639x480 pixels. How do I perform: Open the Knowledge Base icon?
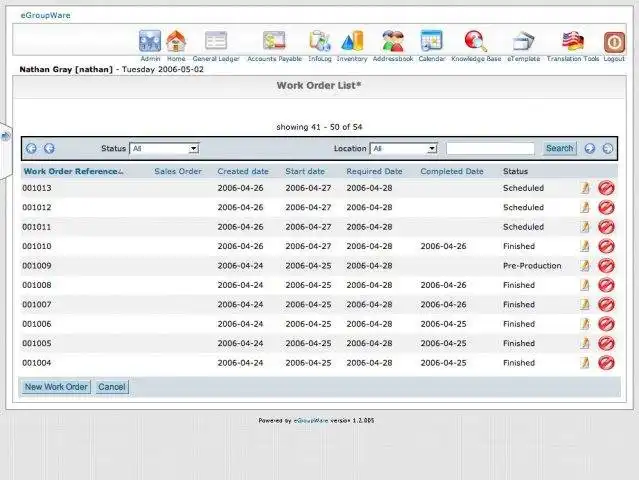pos(476,41)
